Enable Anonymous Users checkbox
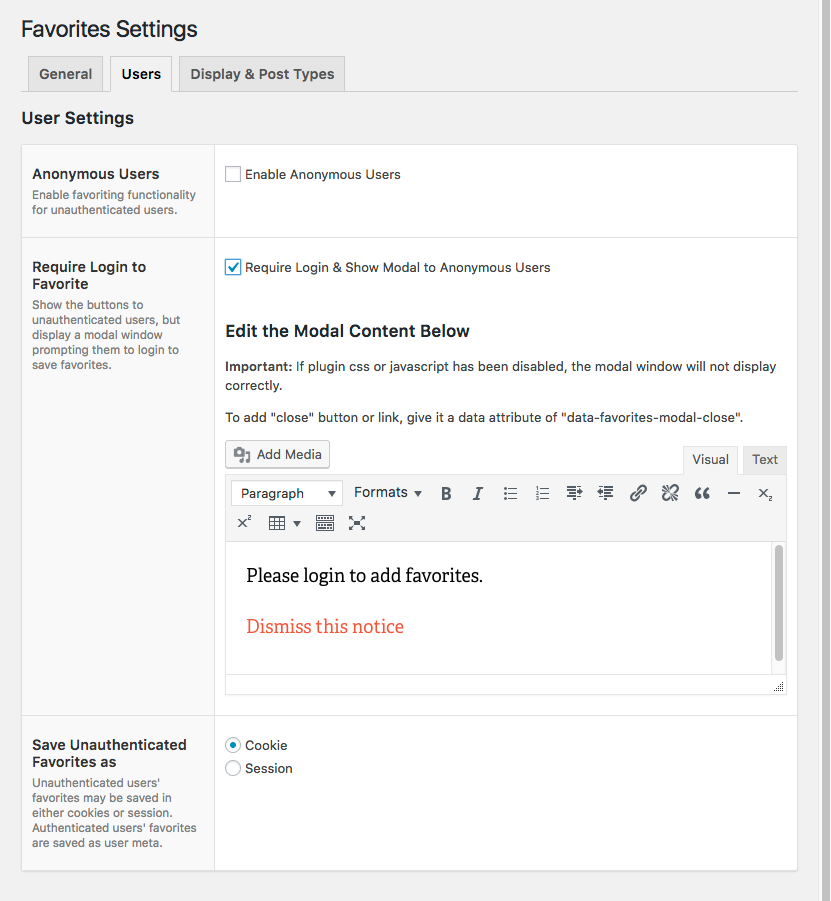The image size is (831, 901). (x=233, y=174)
